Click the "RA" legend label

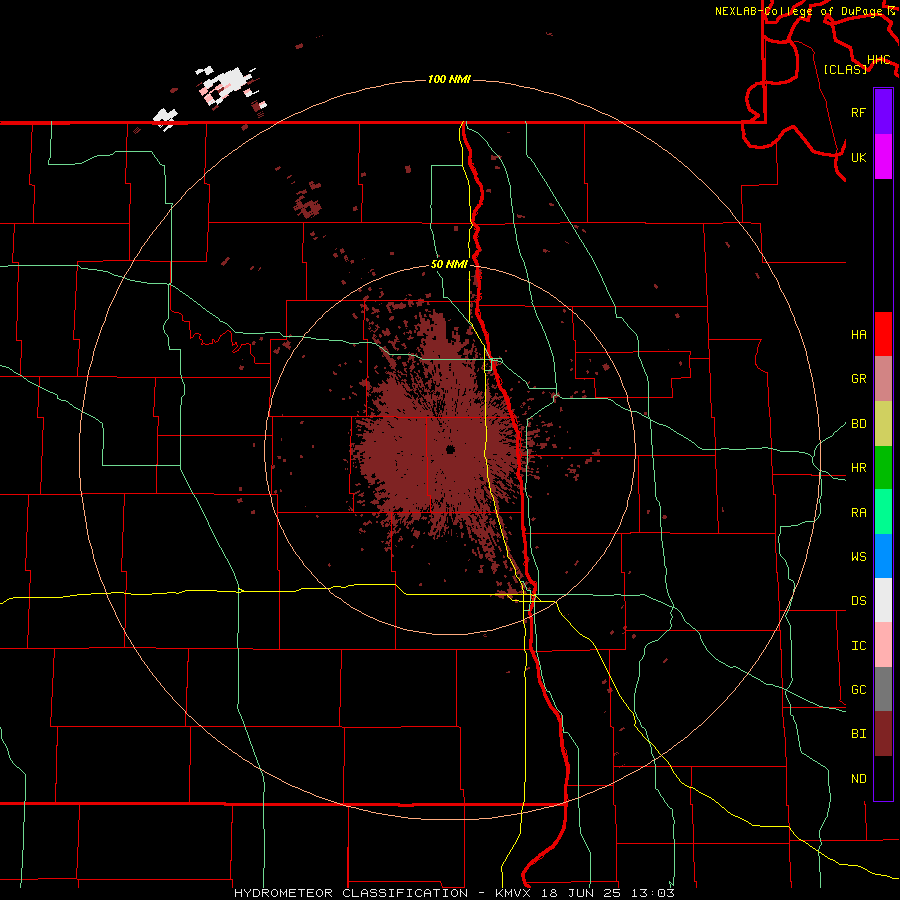(x=858, y=513)
